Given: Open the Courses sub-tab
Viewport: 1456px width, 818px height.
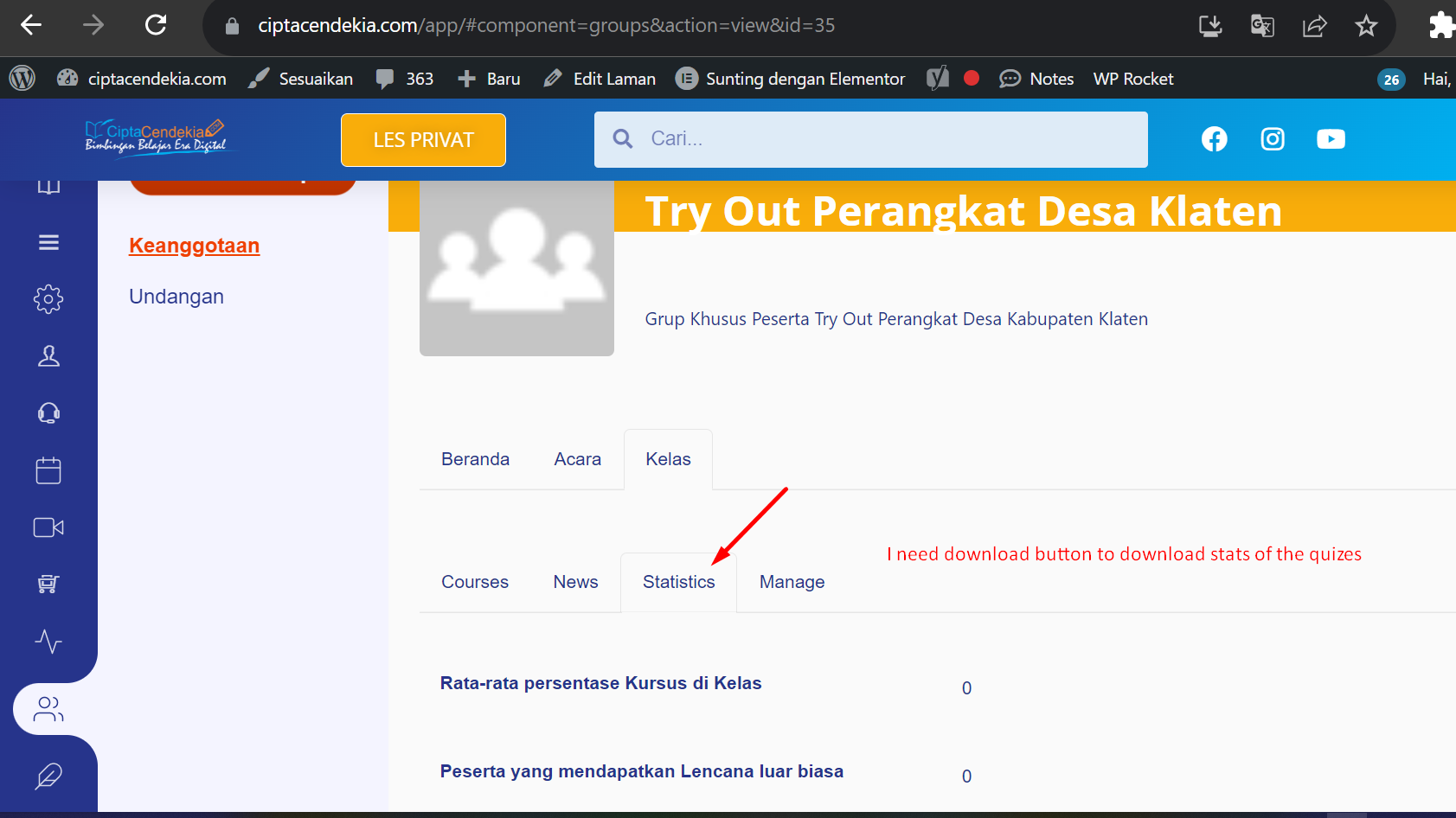Looking at the screenshot, I should [x=475, y=582].
